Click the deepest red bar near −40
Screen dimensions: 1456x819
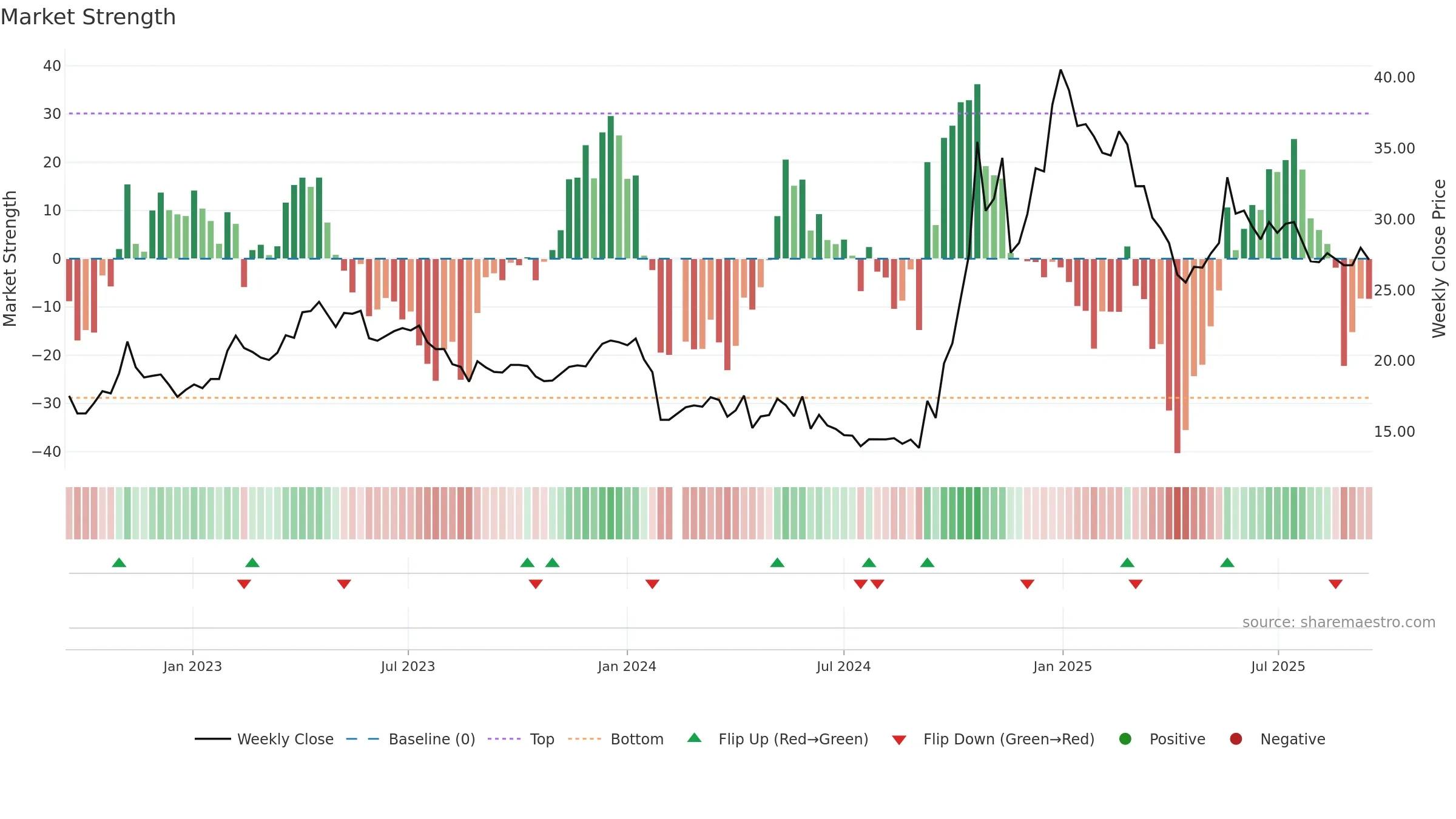pos(1177,356)
